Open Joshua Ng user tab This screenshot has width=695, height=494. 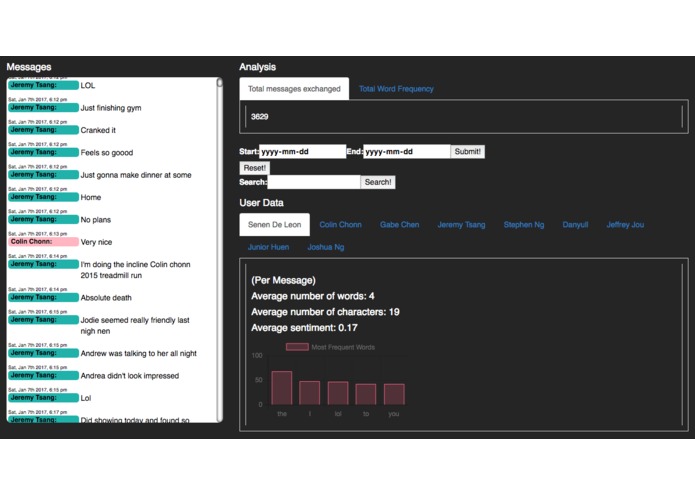326,247
